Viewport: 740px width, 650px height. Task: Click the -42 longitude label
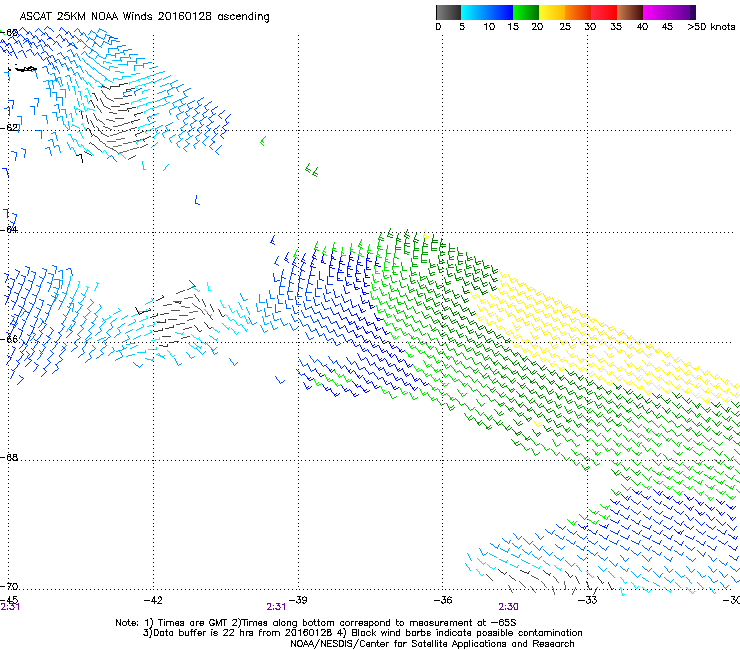click(153, 600)
